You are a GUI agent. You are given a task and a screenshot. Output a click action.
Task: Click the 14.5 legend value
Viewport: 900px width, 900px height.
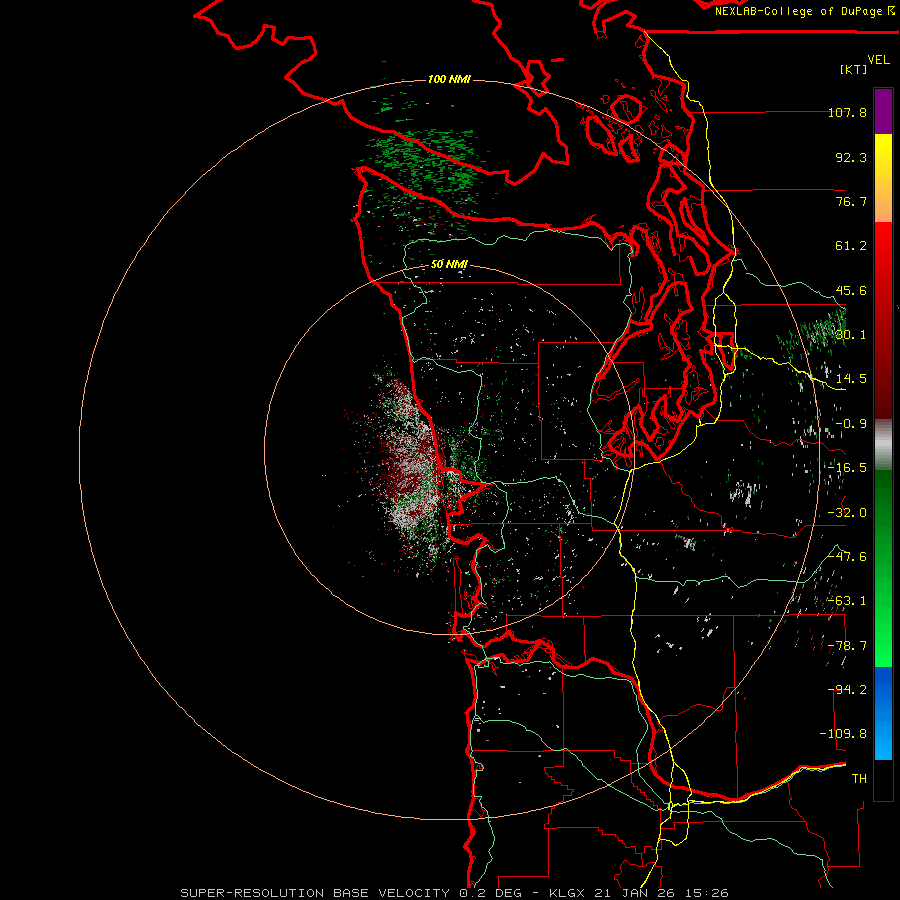[x=851, y=379]
